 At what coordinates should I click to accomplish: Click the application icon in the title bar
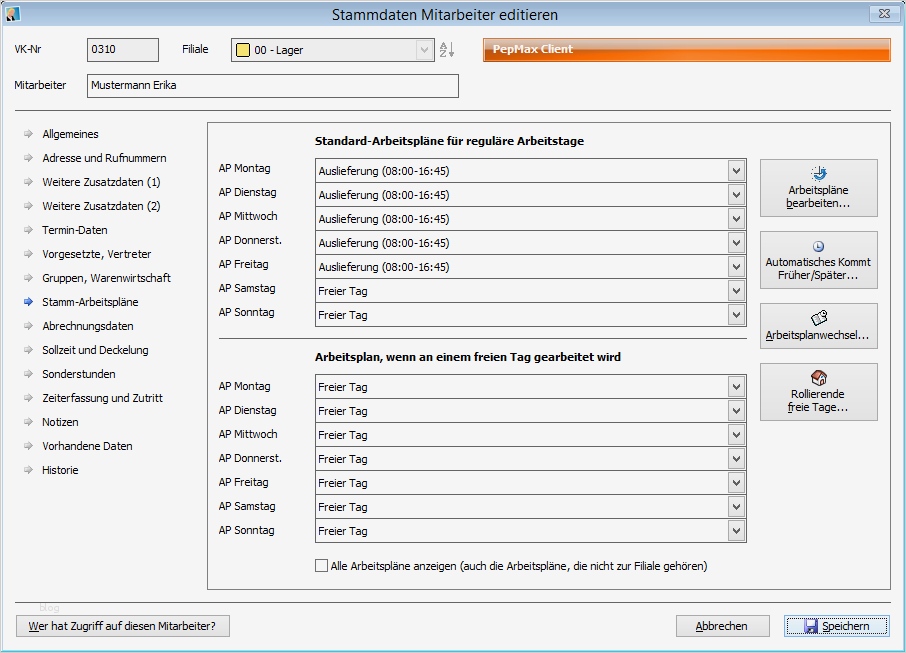coord(12,13)
